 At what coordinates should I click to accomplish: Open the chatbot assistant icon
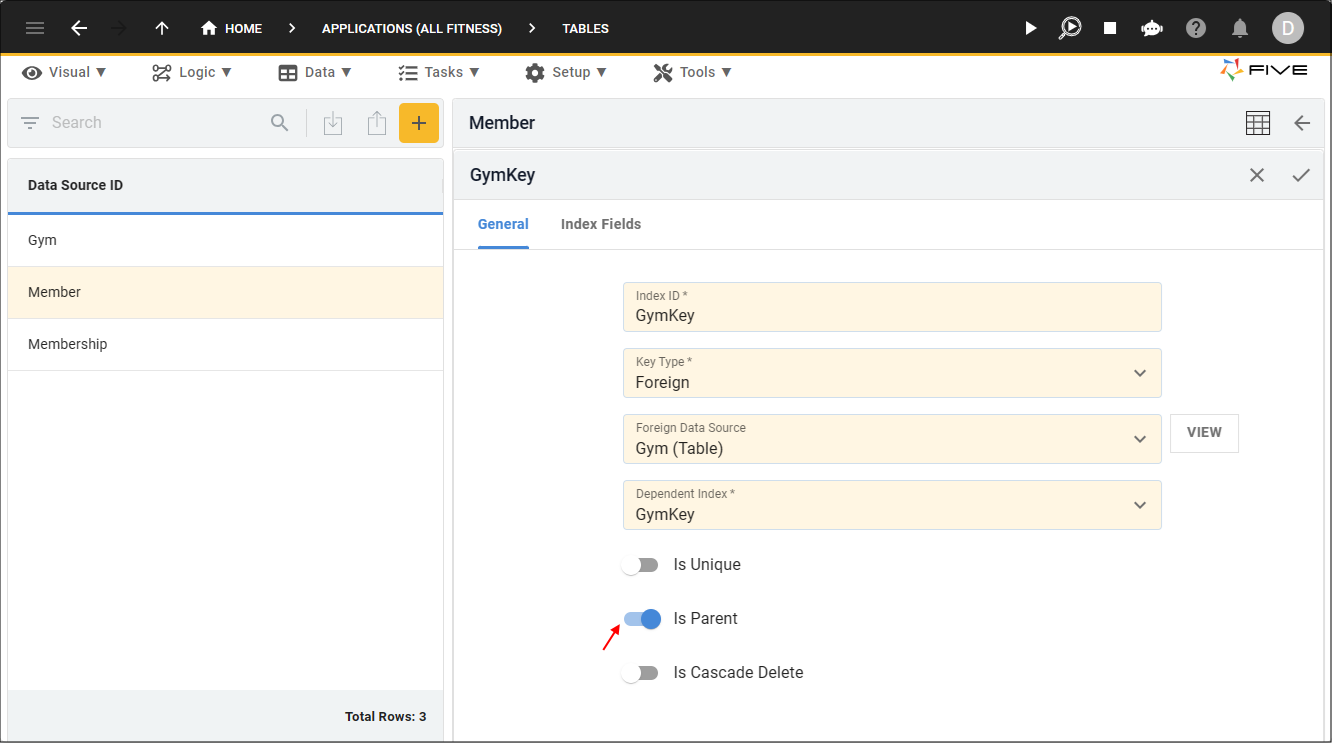coord(1151,28)
